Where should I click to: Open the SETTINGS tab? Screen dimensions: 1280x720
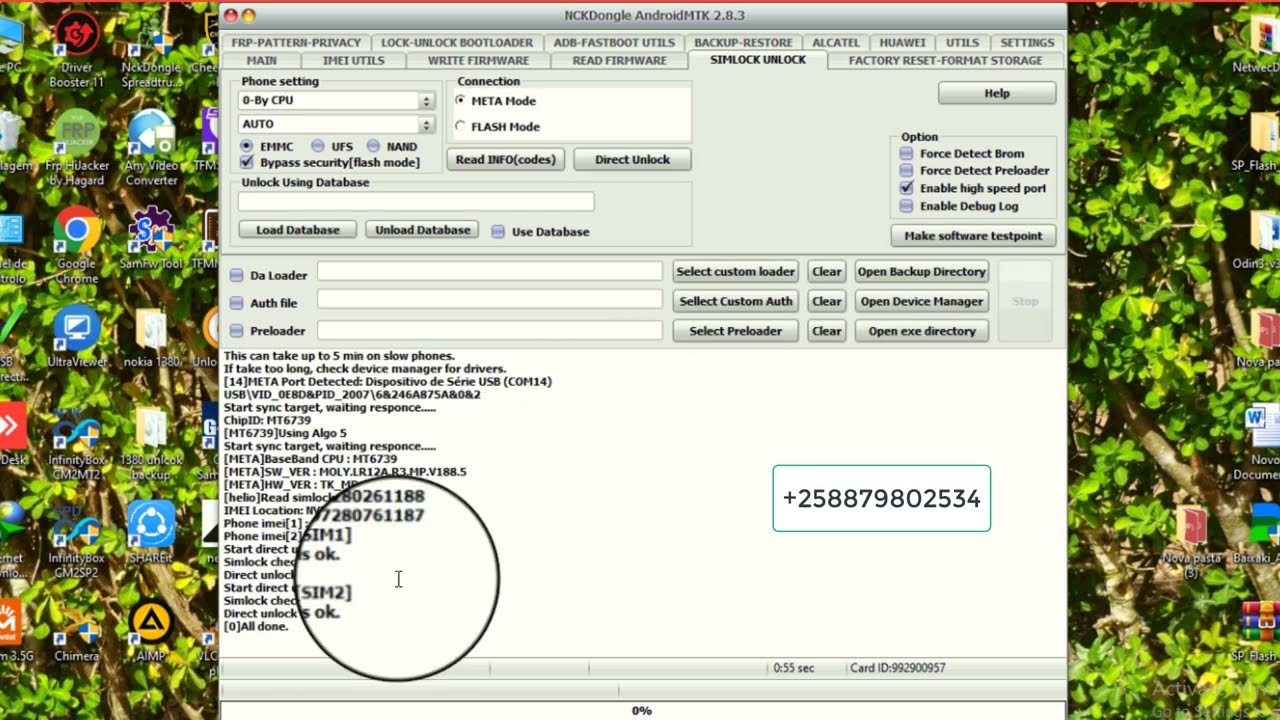point(1027,43)
